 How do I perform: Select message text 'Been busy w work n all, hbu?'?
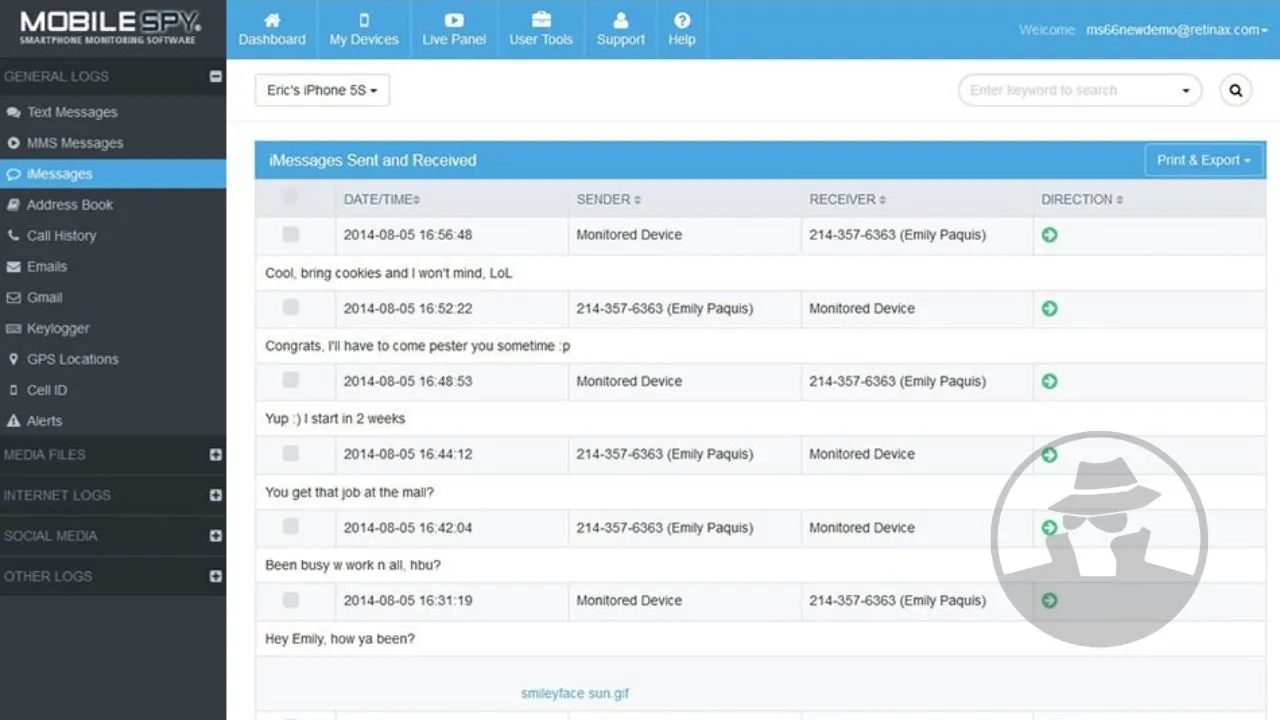353,565
